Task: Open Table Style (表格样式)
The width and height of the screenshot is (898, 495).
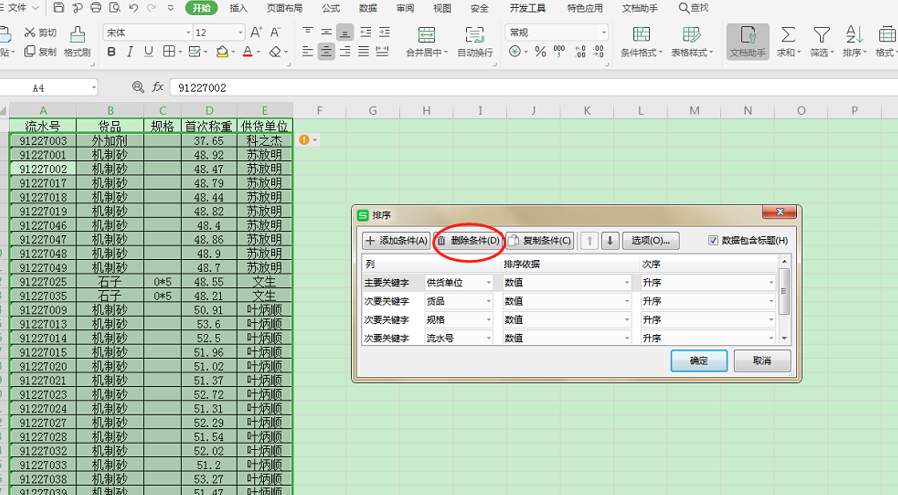Action: click(692, 42)
